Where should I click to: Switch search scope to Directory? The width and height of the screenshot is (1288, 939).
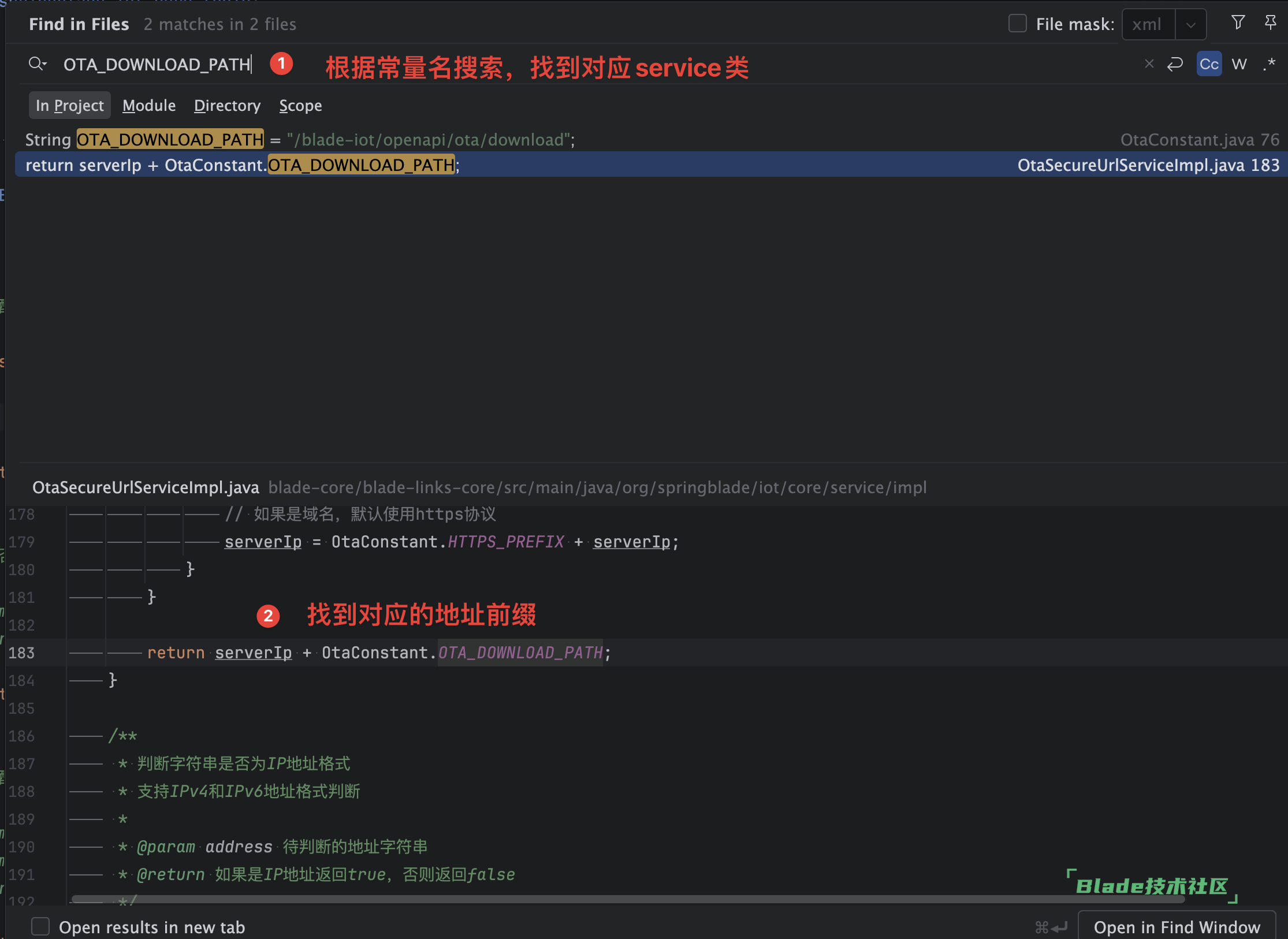tap(227, 105)
